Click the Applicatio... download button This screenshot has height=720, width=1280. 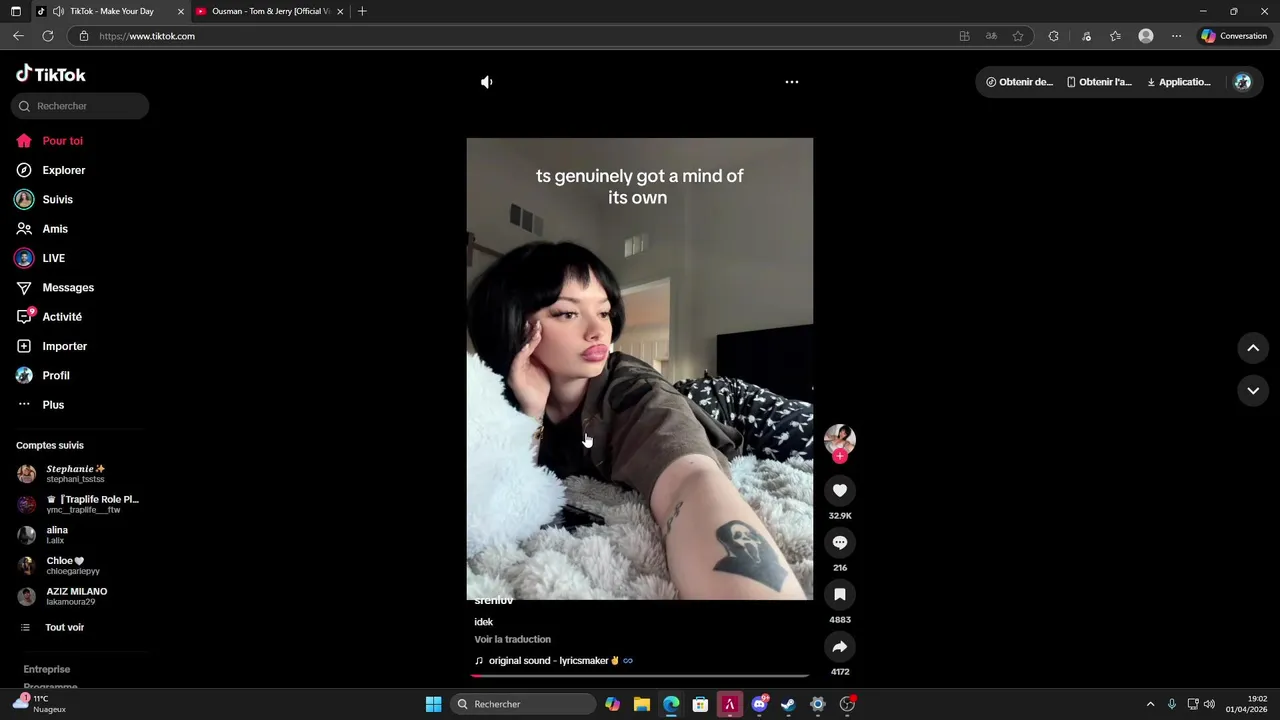(1179, 82)
